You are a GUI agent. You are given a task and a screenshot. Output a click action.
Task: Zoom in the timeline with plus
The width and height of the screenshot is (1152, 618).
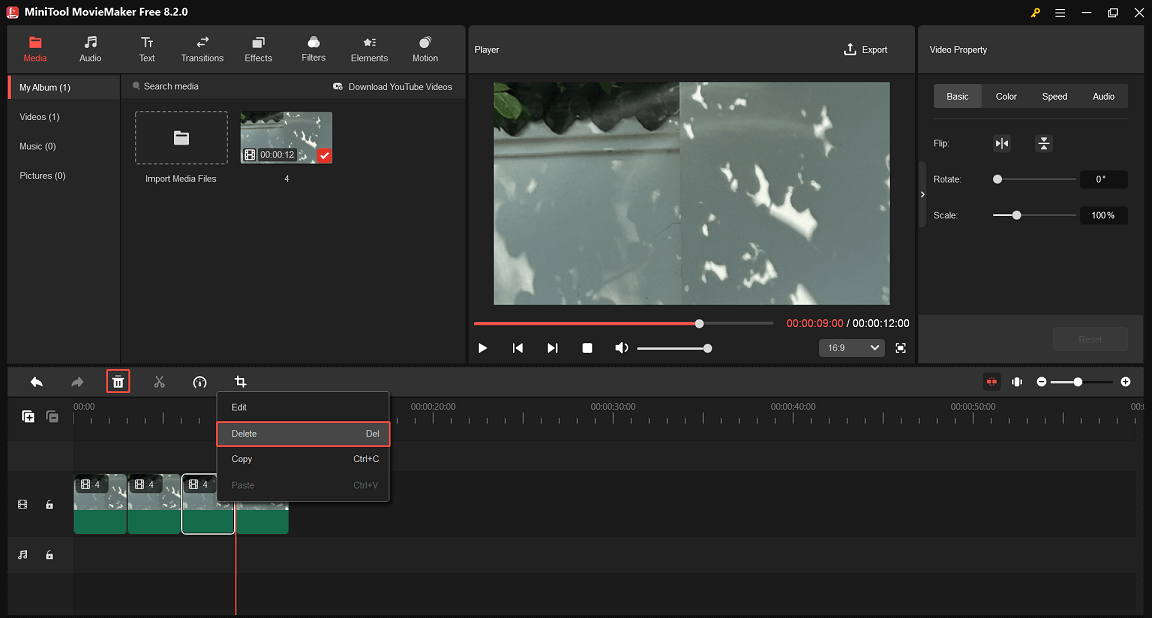tap(1126, 382)
